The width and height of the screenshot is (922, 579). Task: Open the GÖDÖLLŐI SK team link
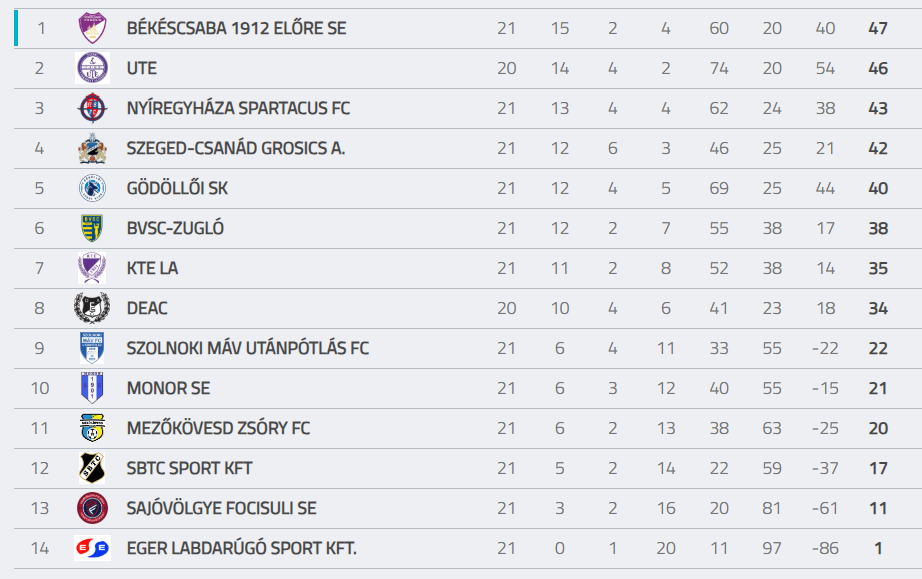(x=177, y=188)
